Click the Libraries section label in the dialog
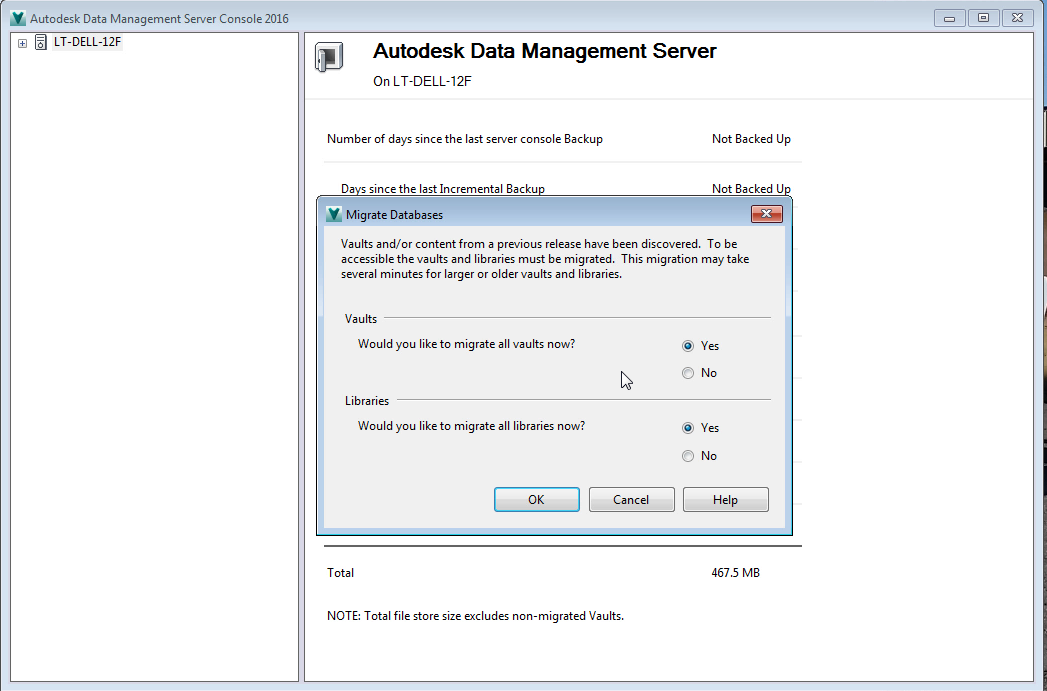1047x691 pixels. (x=367, y=401)
